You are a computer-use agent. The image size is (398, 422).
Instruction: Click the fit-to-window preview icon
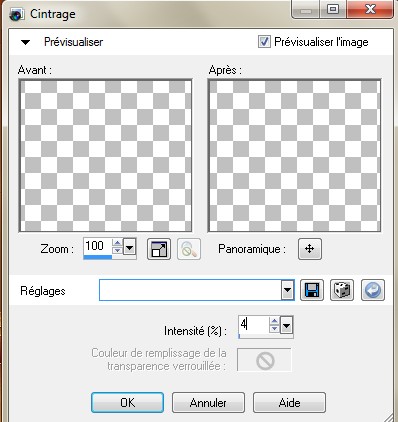159,249
